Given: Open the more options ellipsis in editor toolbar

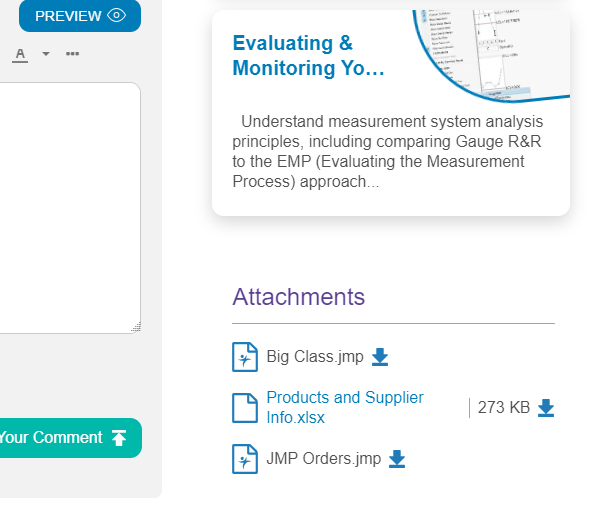Looking at the screenshot, I should click(x=72, y=53).
